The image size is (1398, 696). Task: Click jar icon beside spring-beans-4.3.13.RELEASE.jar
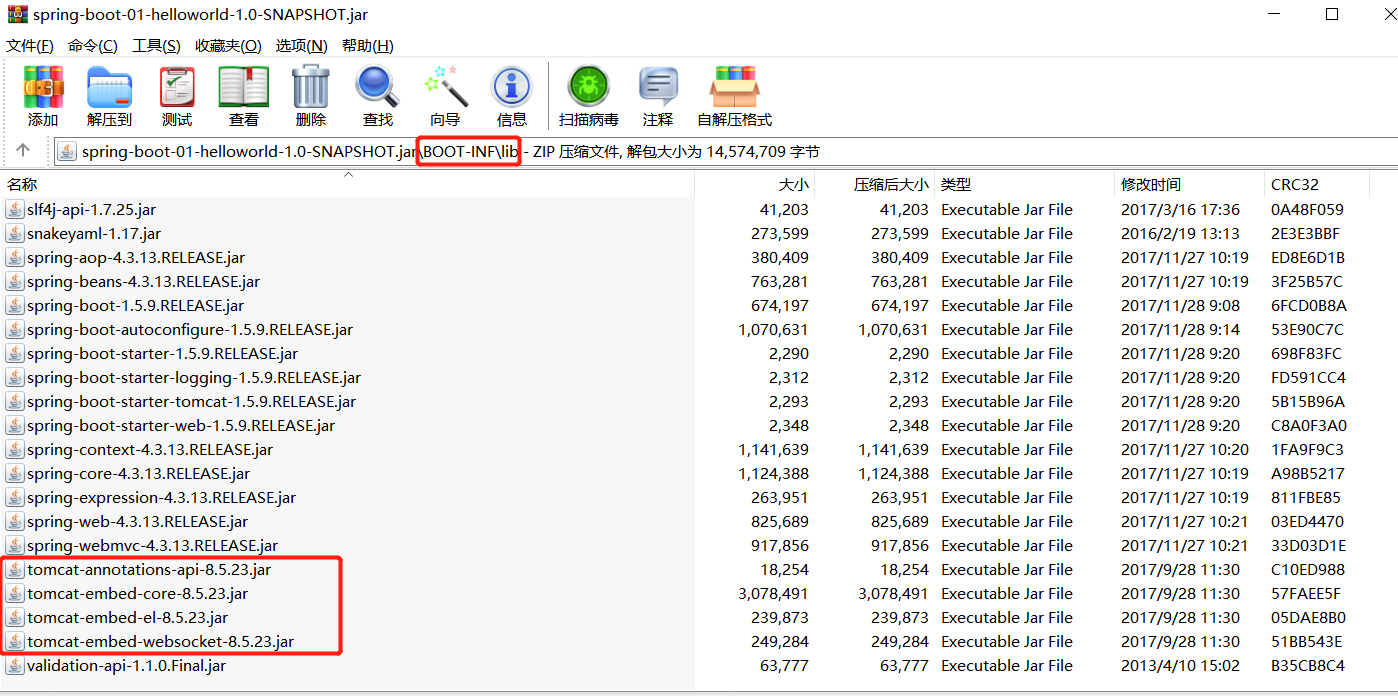point(14,282)
